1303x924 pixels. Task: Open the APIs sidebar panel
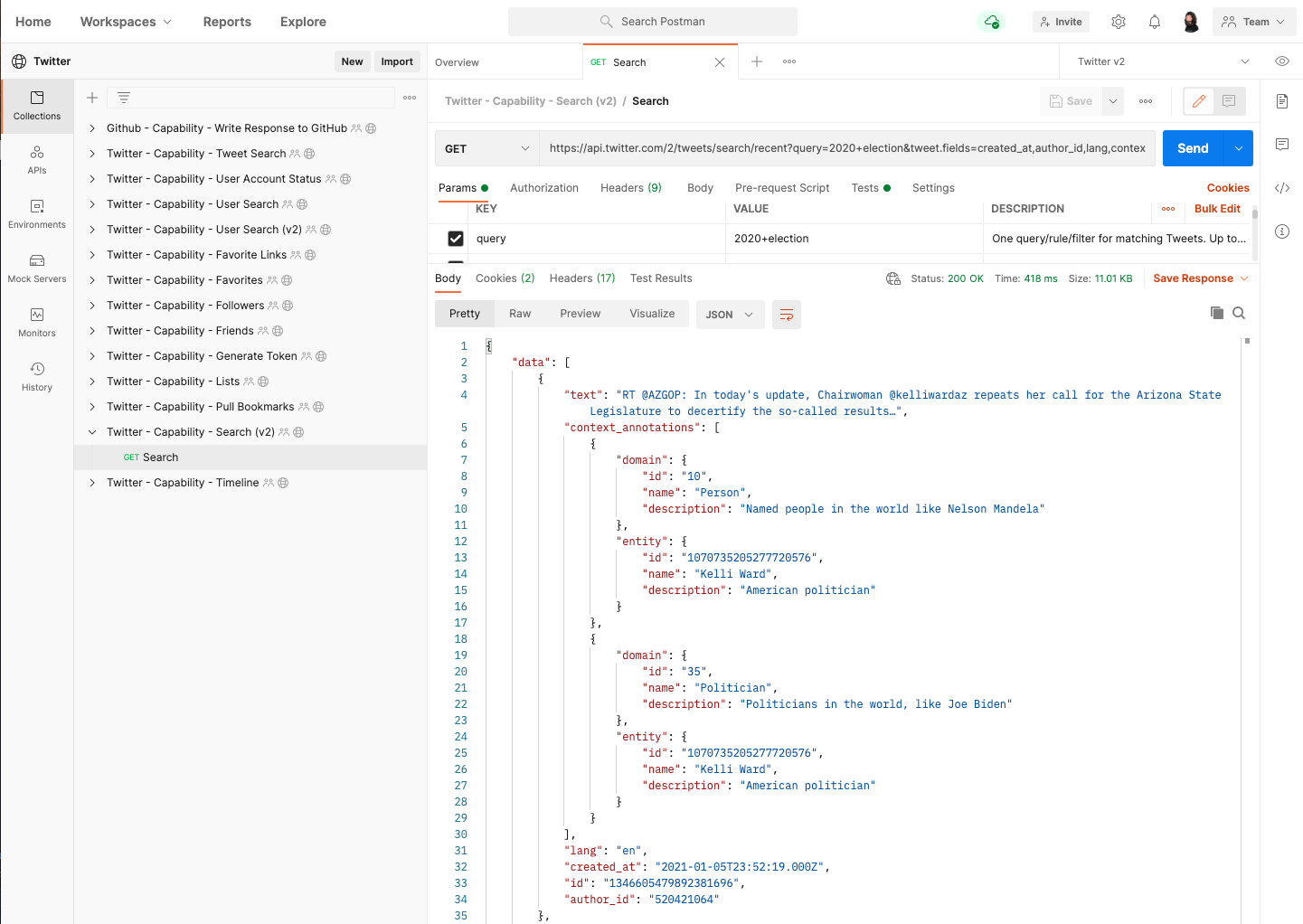[37, 160]
